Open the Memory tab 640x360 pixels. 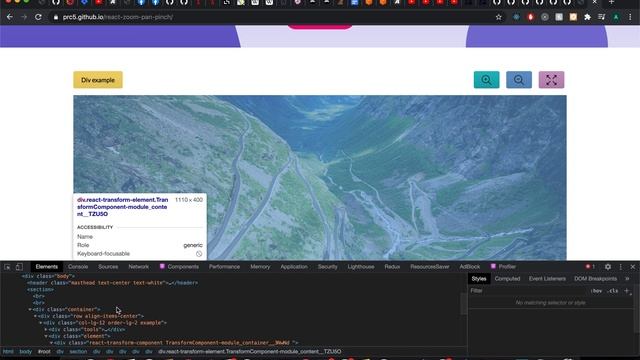(260, 267)
